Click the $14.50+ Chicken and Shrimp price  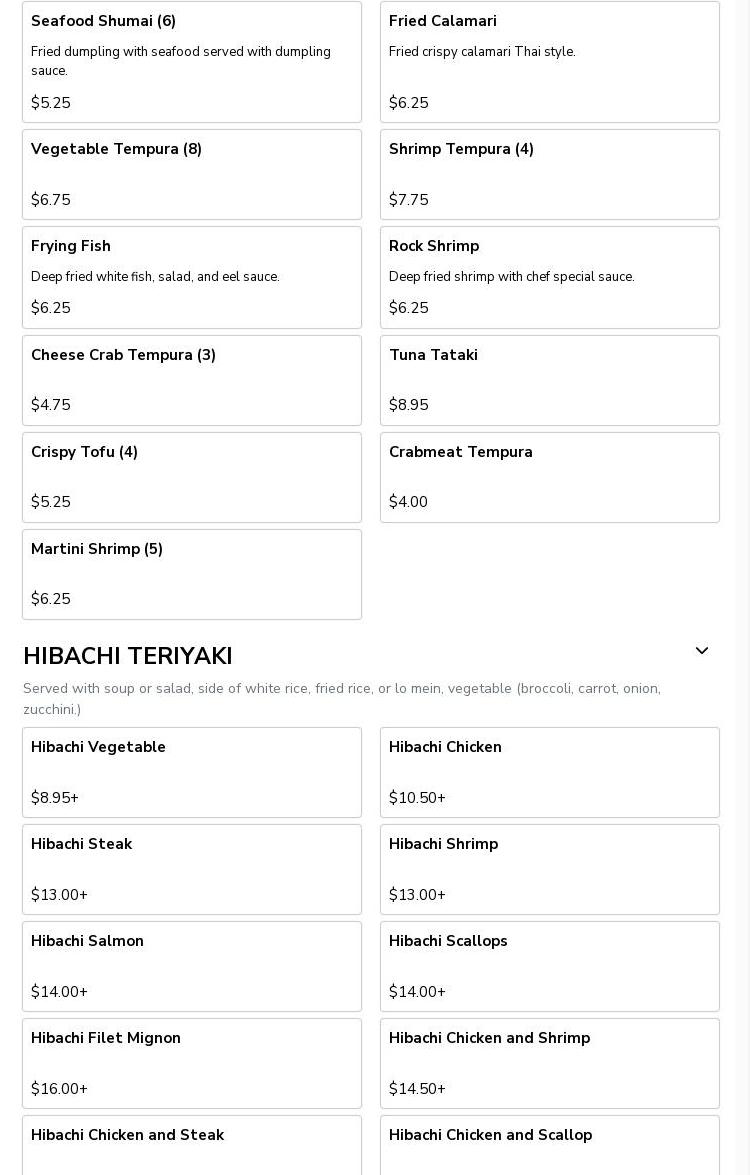click(417, 1088)
